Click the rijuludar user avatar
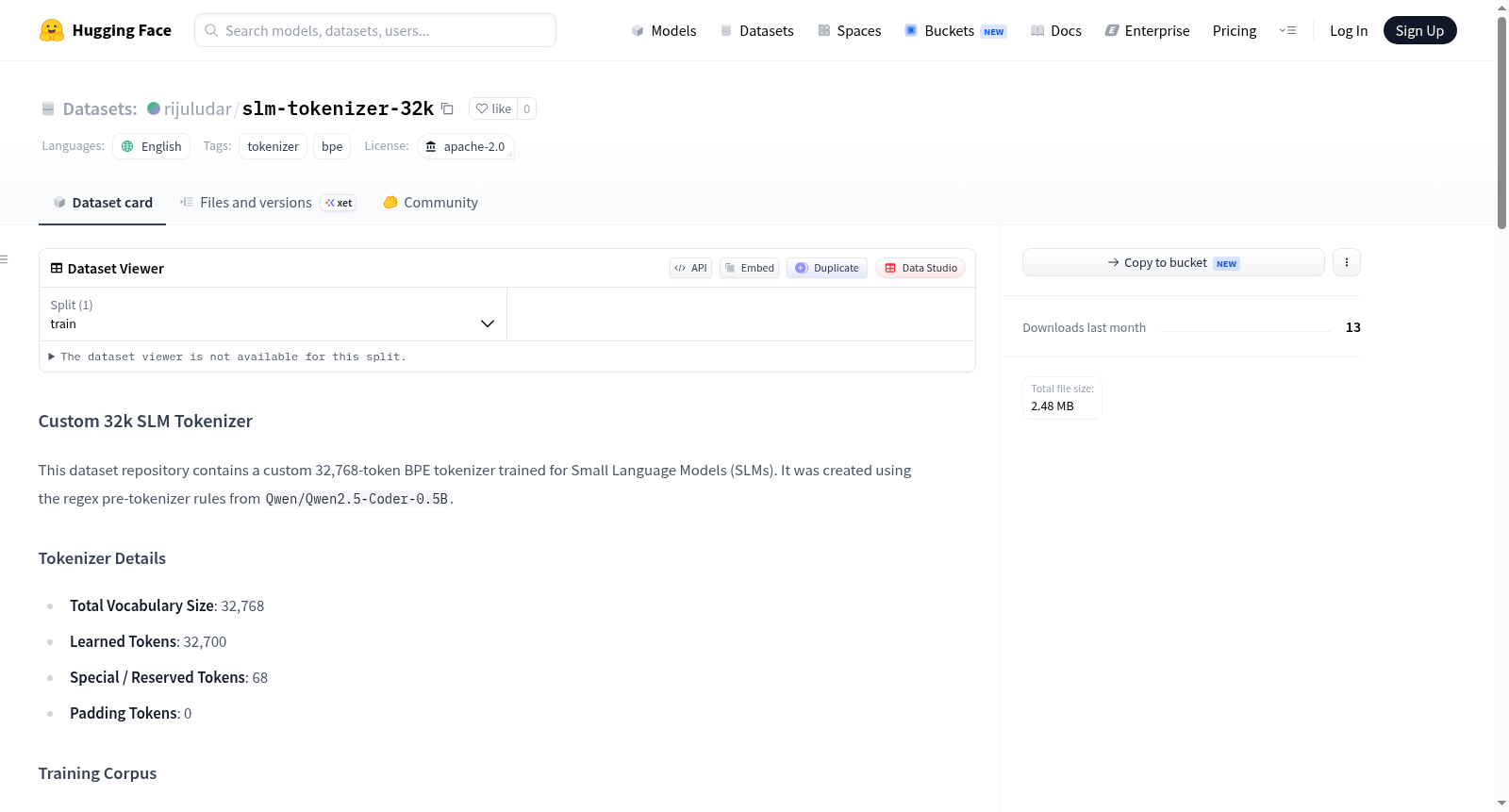This screenshot has height=812, width=1509. click(x=154, y=108)
